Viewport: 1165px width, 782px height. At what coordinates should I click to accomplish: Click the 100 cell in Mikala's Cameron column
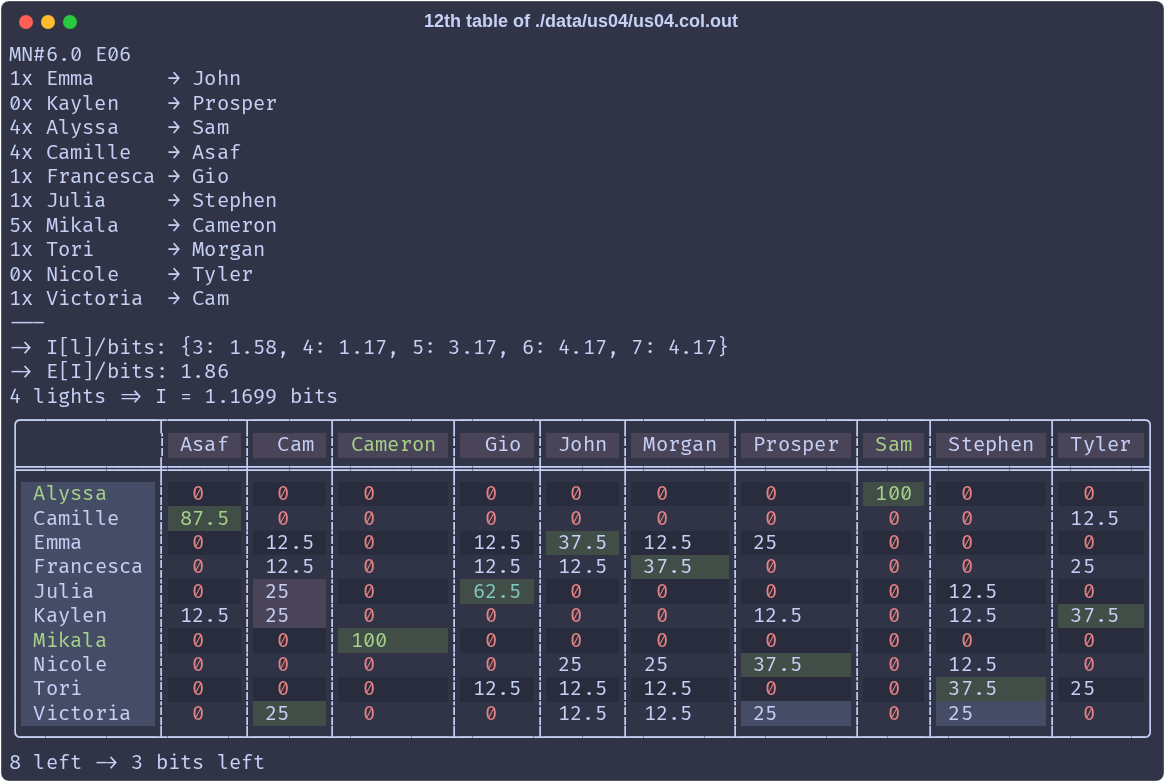[x=393, y=640]
